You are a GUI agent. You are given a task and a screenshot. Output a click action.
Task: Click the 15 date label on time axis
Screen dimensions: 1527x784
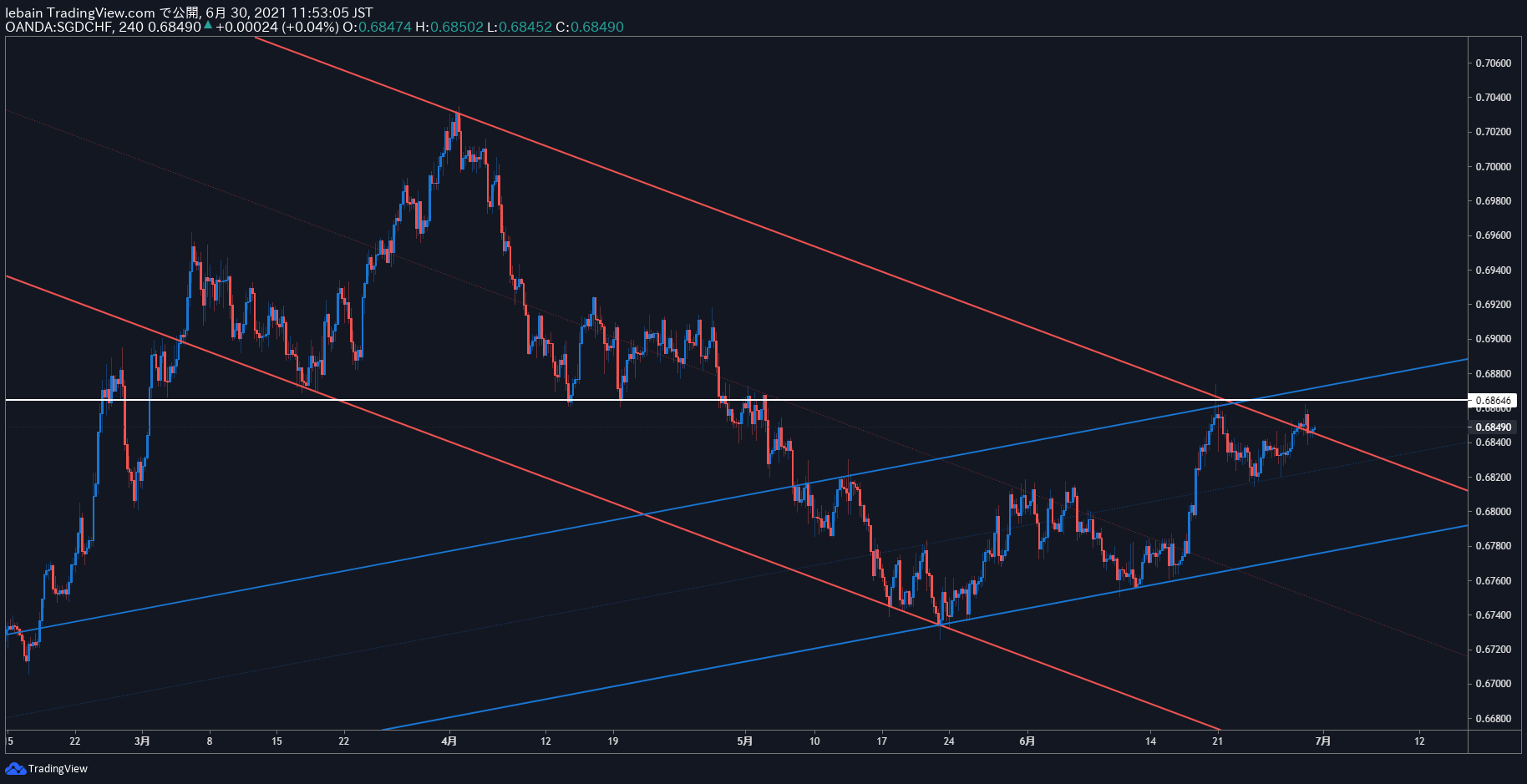point(276,741)
